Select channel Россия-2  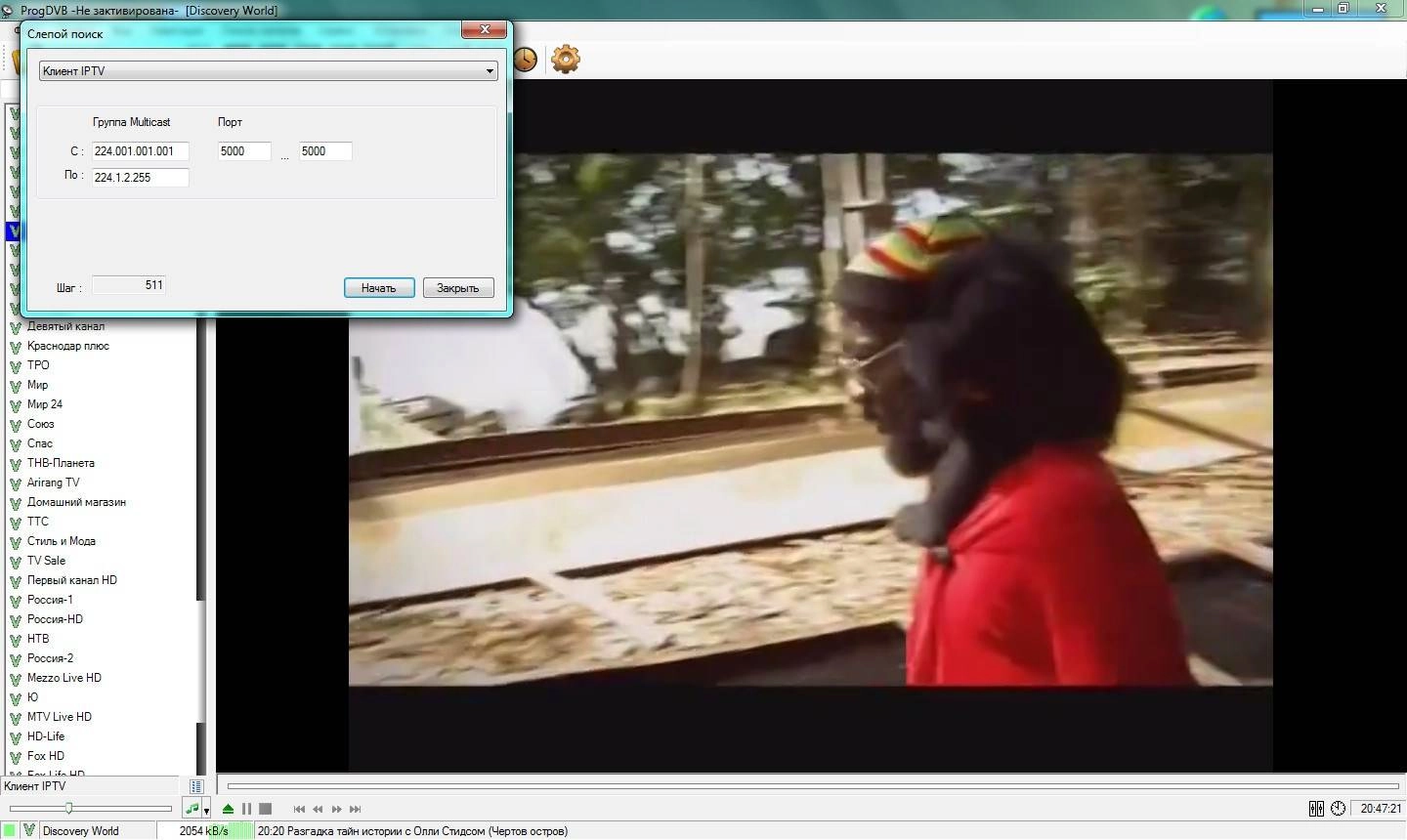(x=50, y=658)
